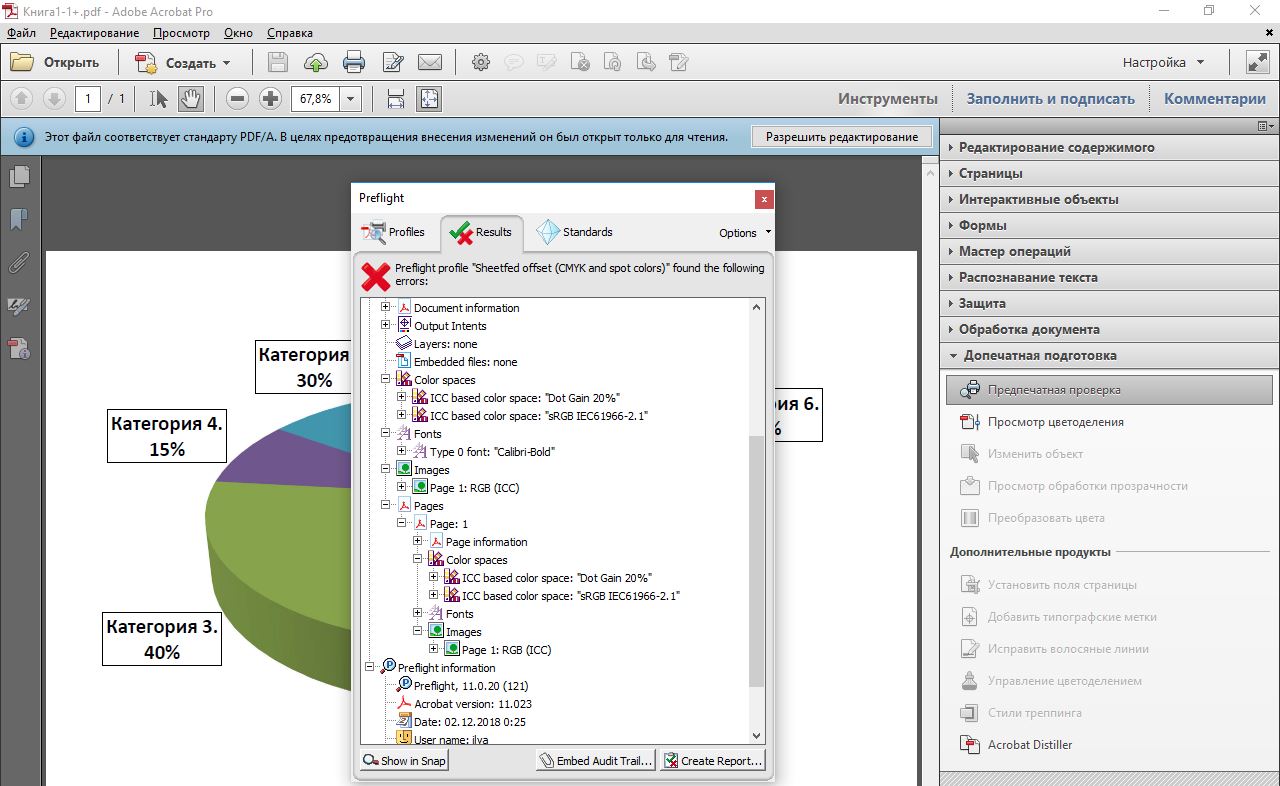This screenshot has height=786, width=1280.
Task: Open the tools pane options menu icon
Action: coord(1266,126)
